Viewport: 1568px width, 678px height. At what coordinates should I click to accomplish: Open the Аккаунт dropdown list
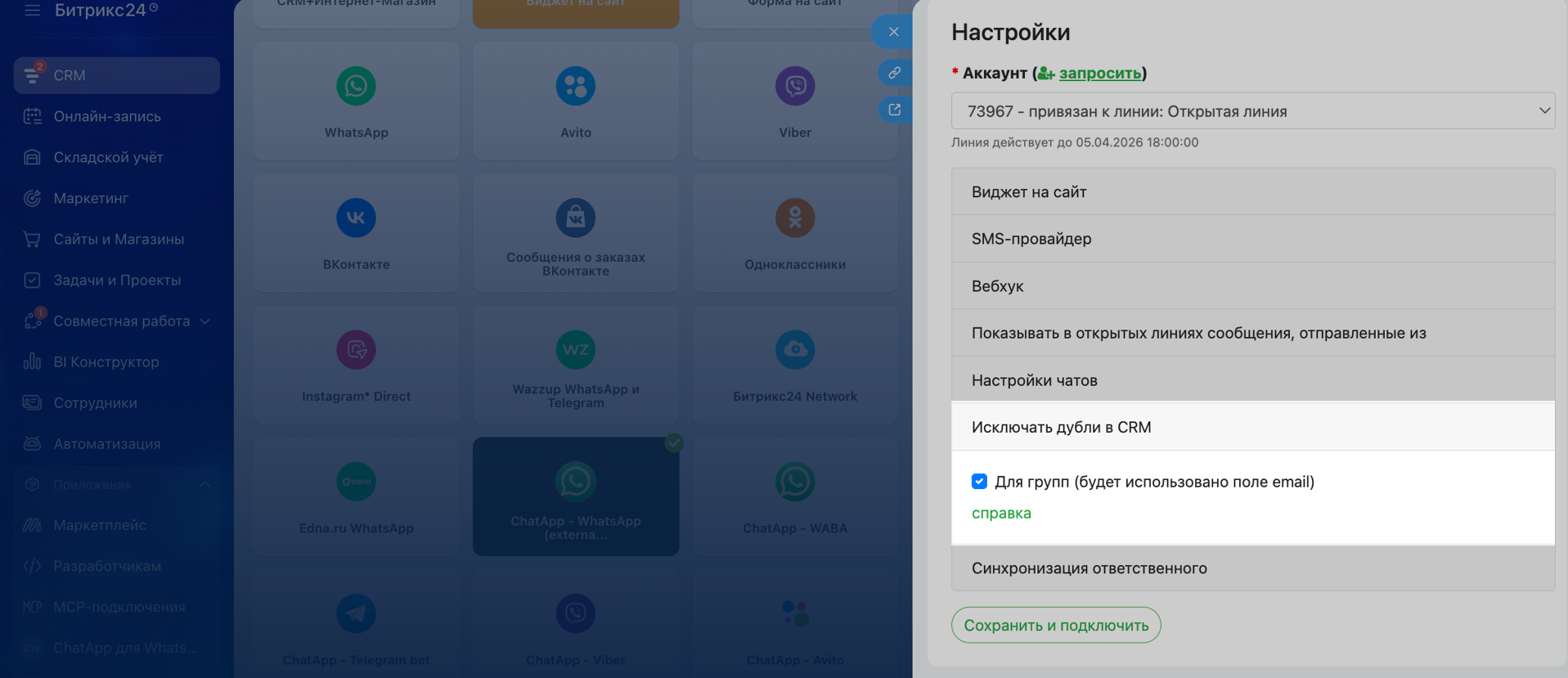1252,111
